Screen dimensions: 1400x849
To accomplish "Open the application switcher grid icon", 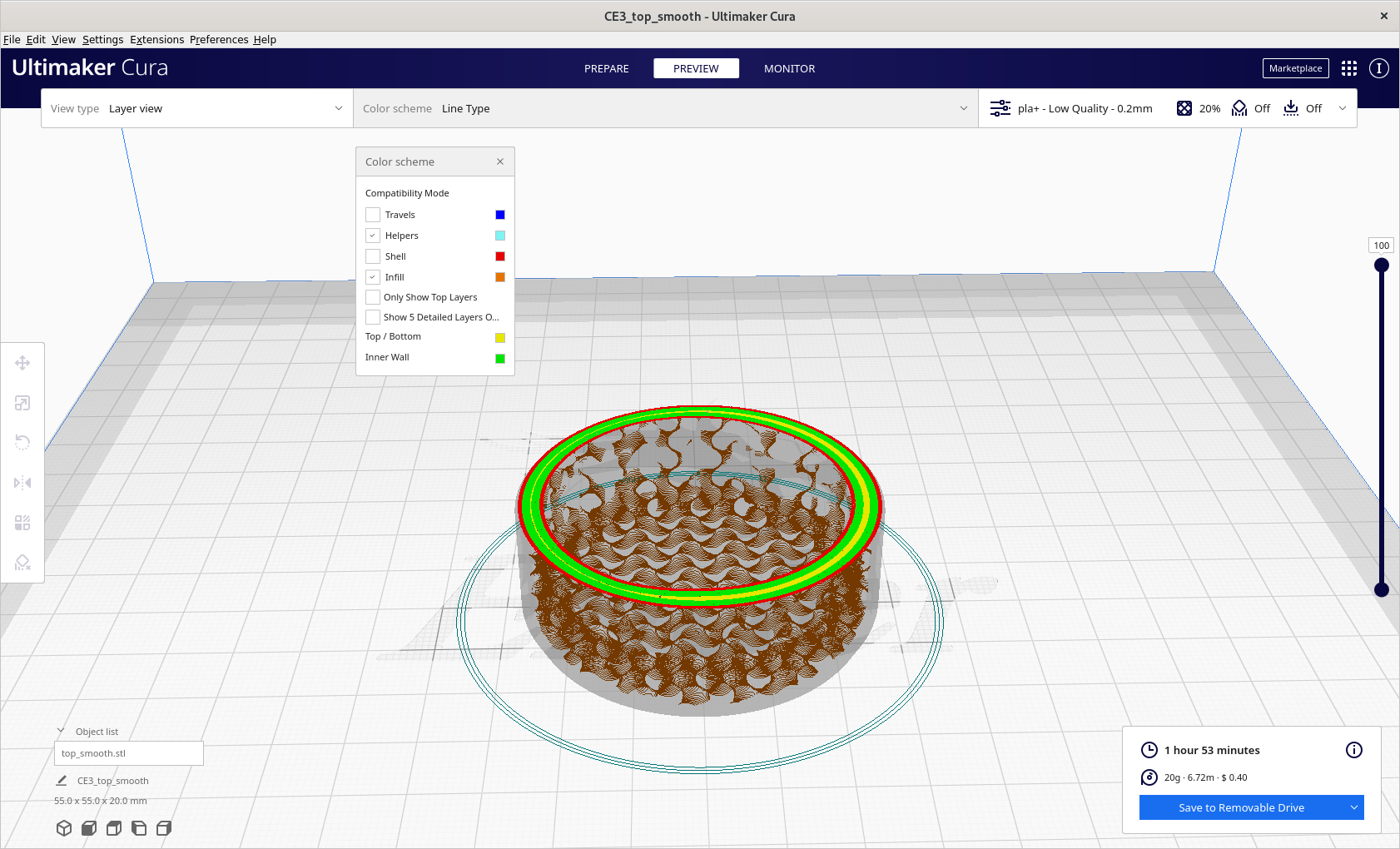I will [x=1349, y=68].
